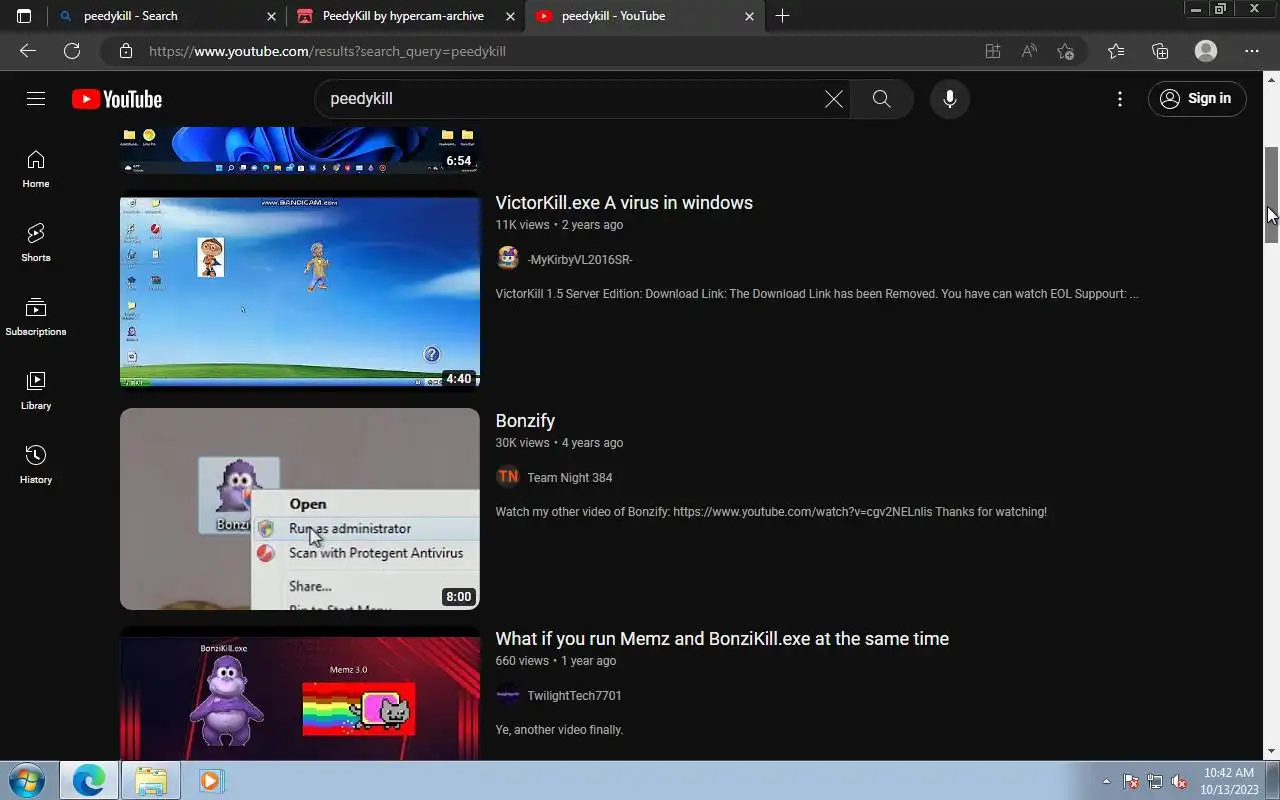The height and width of the screenshot is (800, 1280).
Task: Open the Windows Start menu
Action: (x=27, y=780)
